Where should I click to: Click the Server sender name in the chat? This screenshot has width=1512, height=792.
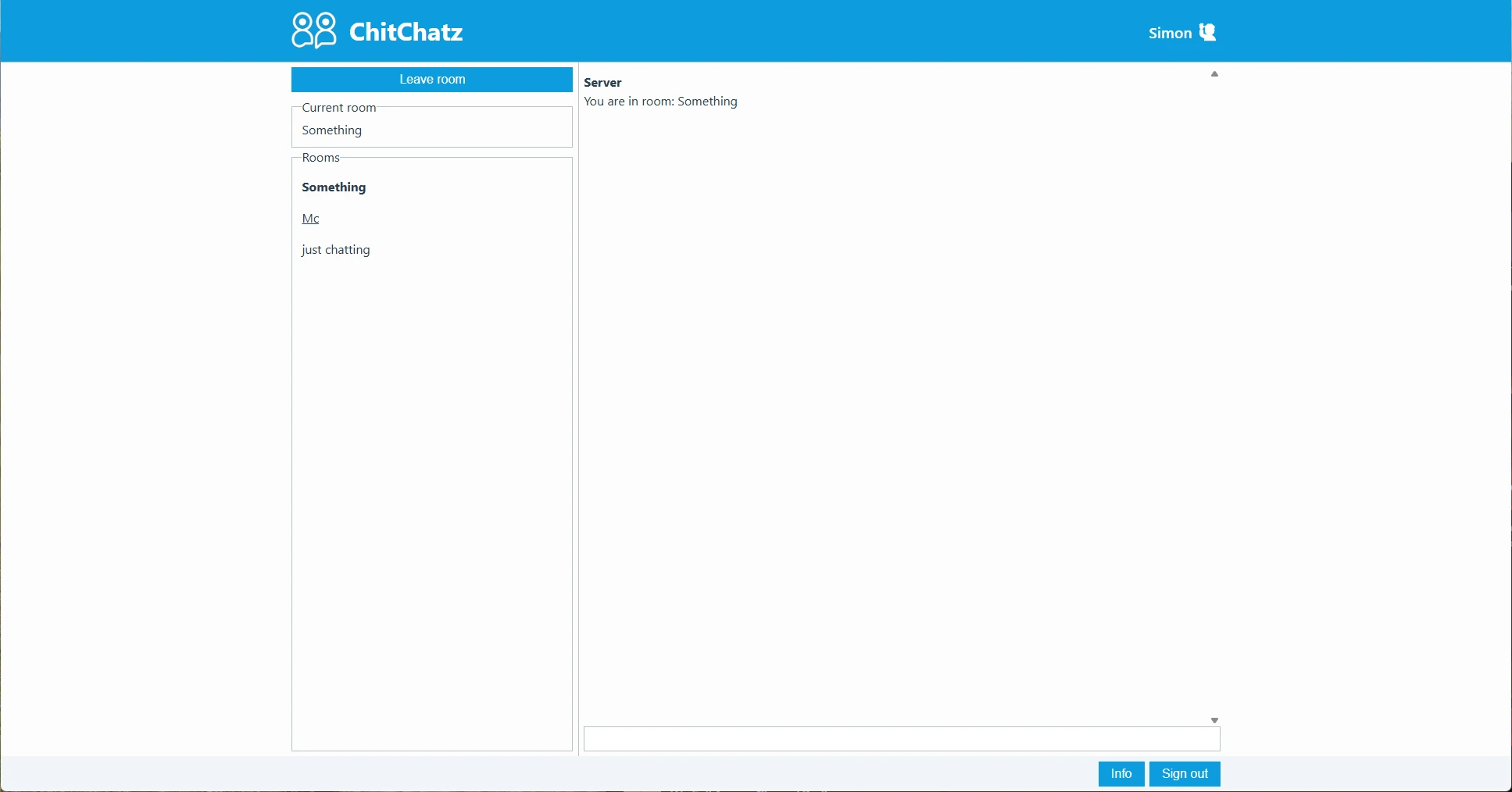pos(602,83)
